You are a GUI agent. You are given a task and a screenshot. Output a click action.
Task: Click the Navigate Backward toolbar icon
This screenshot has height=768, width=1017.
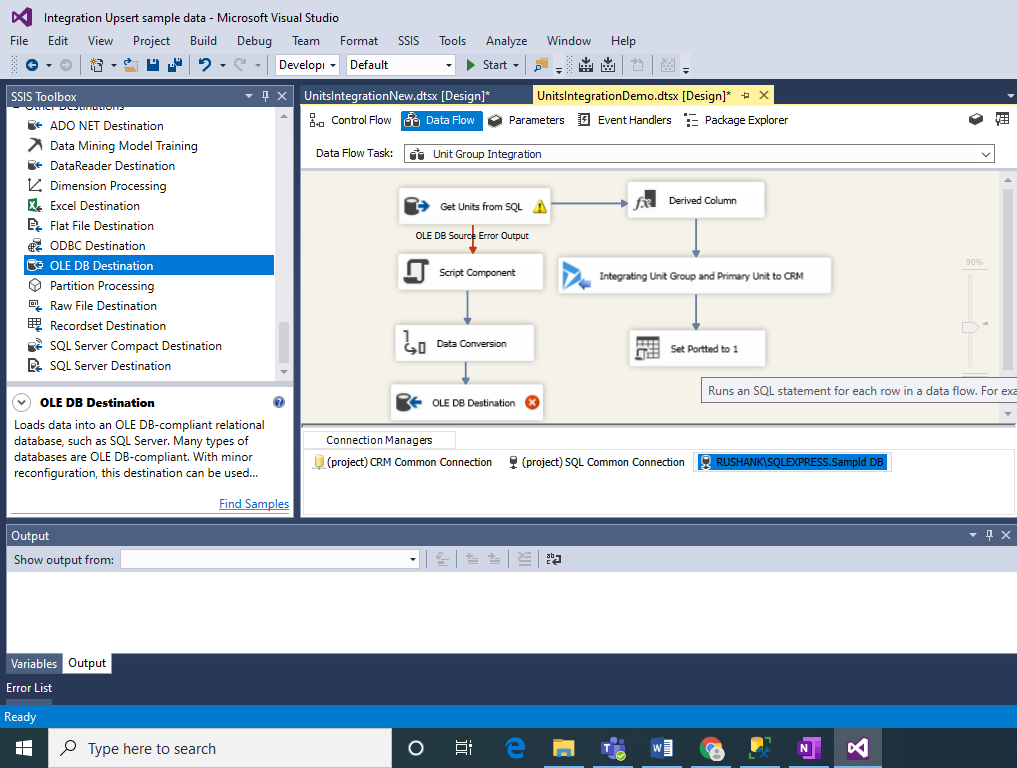[x=32, y=65]
